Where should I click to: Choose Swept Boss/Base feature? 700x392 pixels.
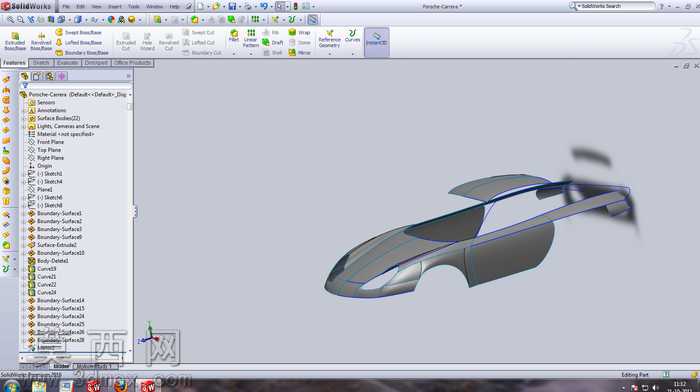(x=78, y=33)
